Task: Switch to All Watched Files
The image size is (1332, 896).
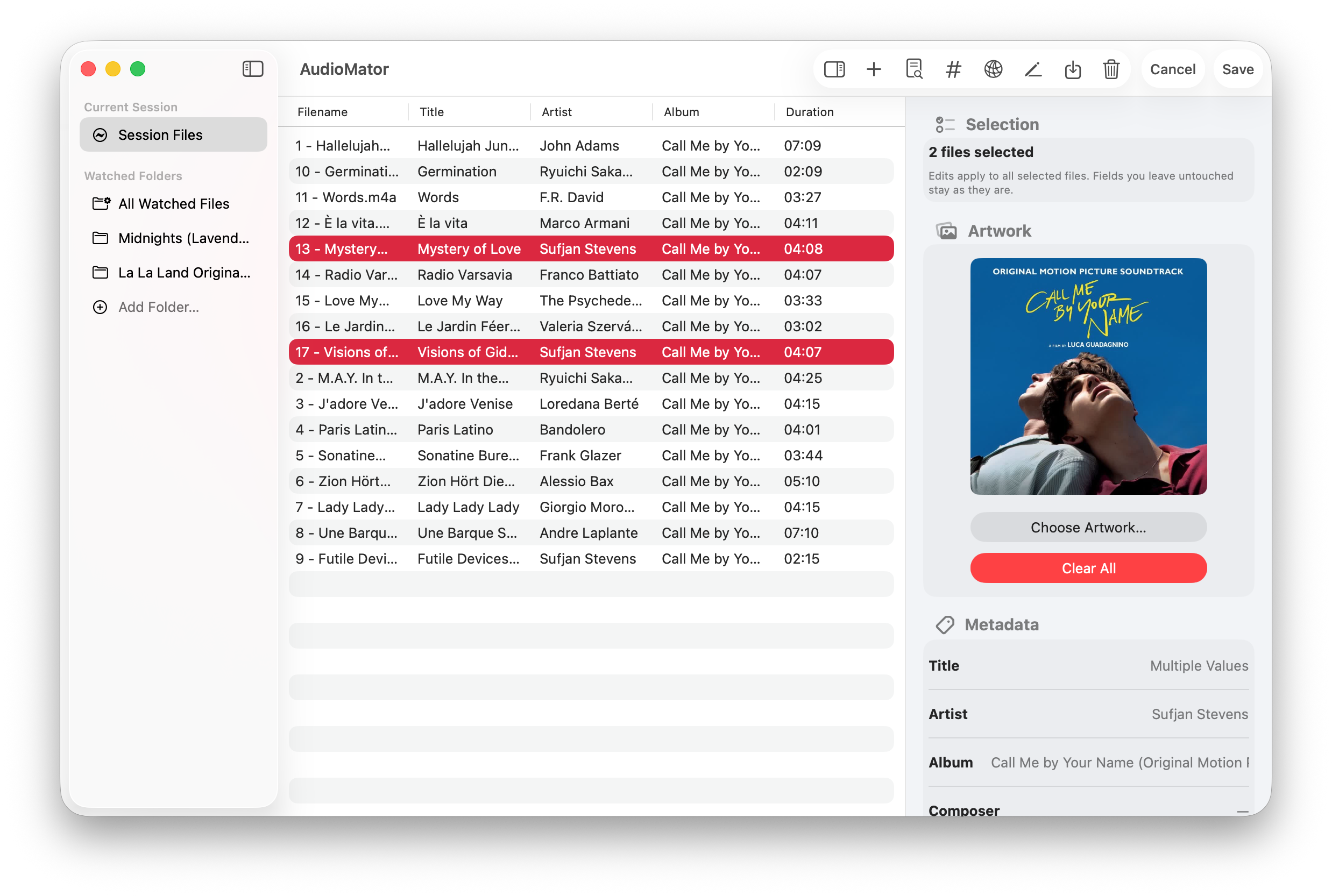Action: [x=174, y=203]
